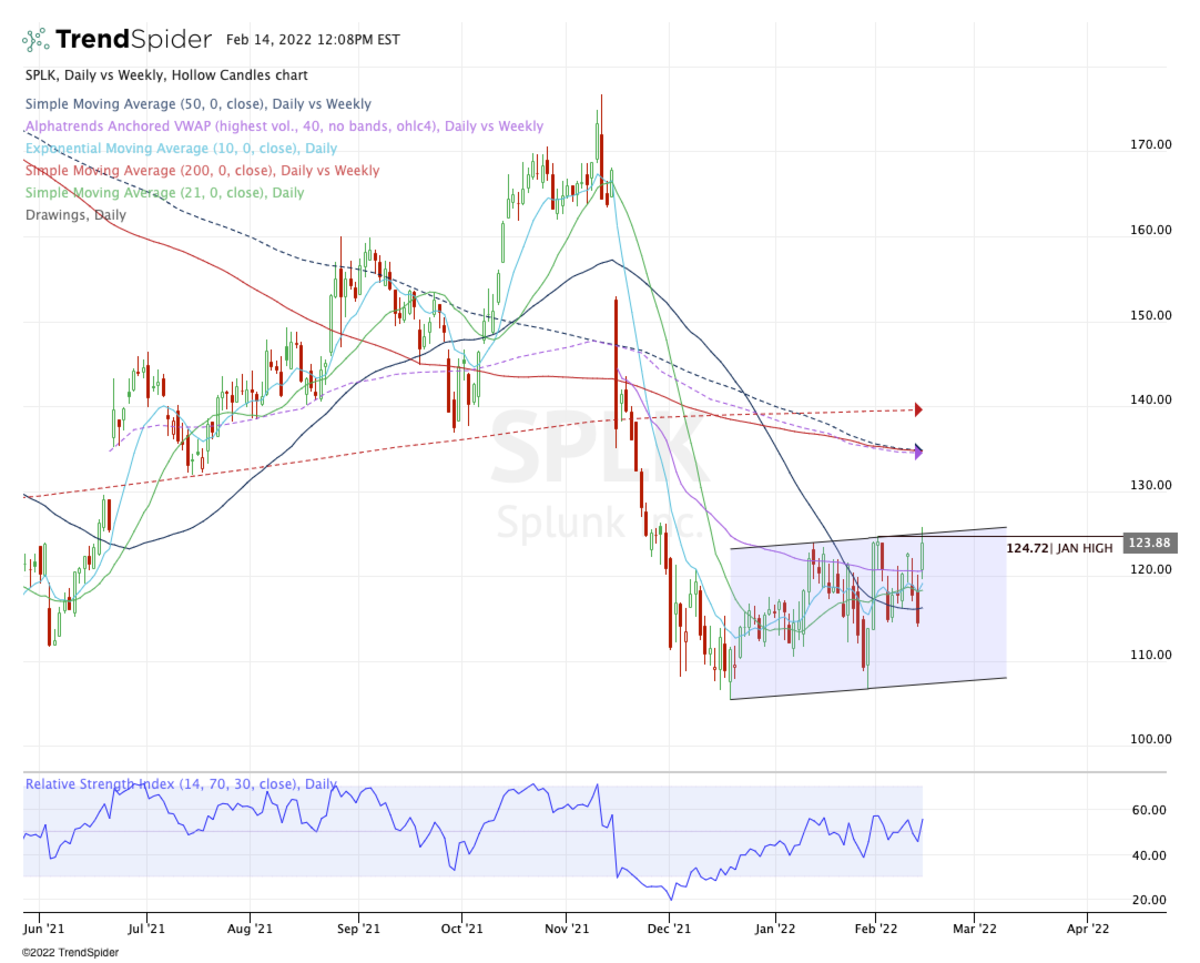Click the Oct '21 date axis label
The image size is (1200, 963).
[x=462, y=928]
